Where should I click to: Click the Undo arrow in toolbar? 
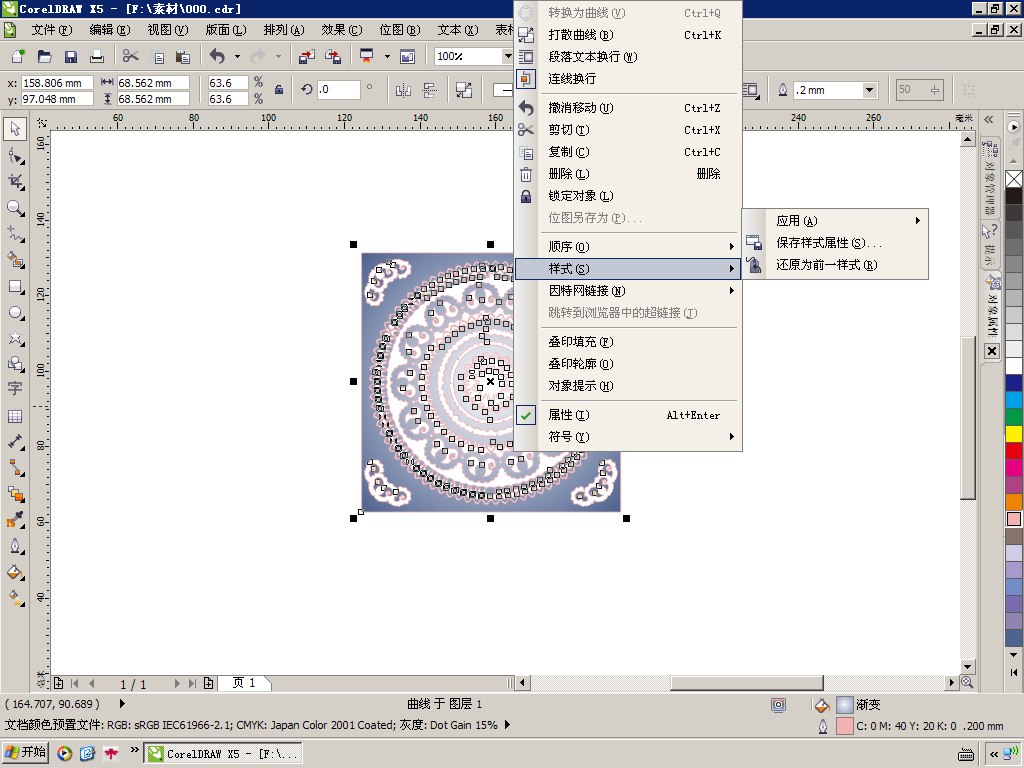click(x=217, y=57)
